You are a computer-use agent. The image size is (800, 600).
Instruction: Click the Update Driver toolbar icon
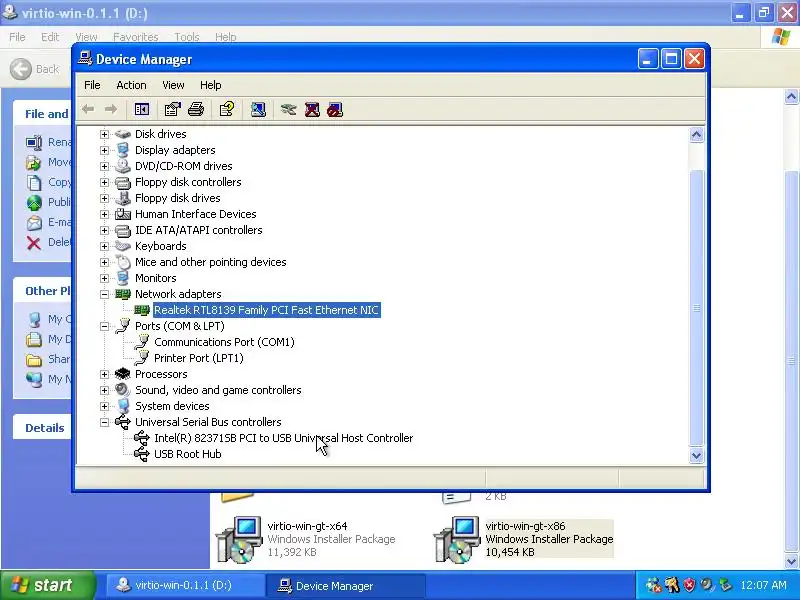click(x=288, y=109)
